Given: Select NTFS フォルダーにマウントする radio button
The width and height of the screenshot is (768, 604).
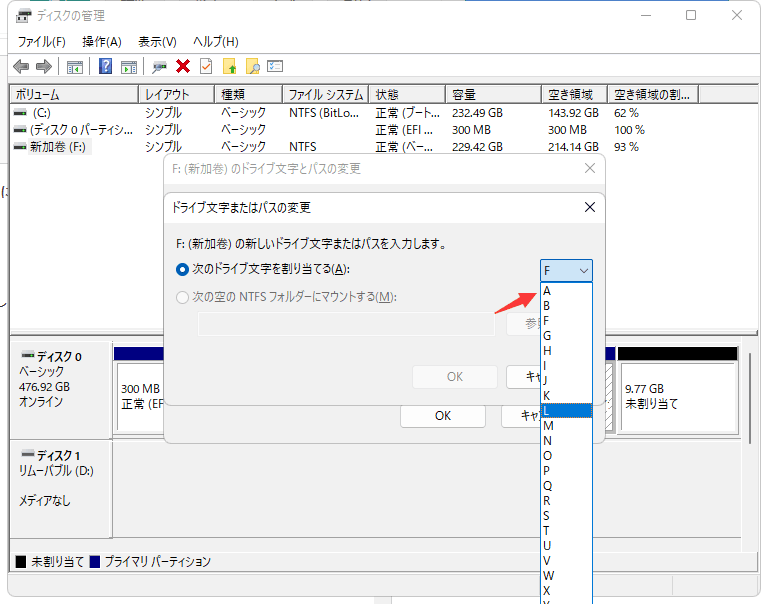Looking at the screenshot, I should 182,297.
